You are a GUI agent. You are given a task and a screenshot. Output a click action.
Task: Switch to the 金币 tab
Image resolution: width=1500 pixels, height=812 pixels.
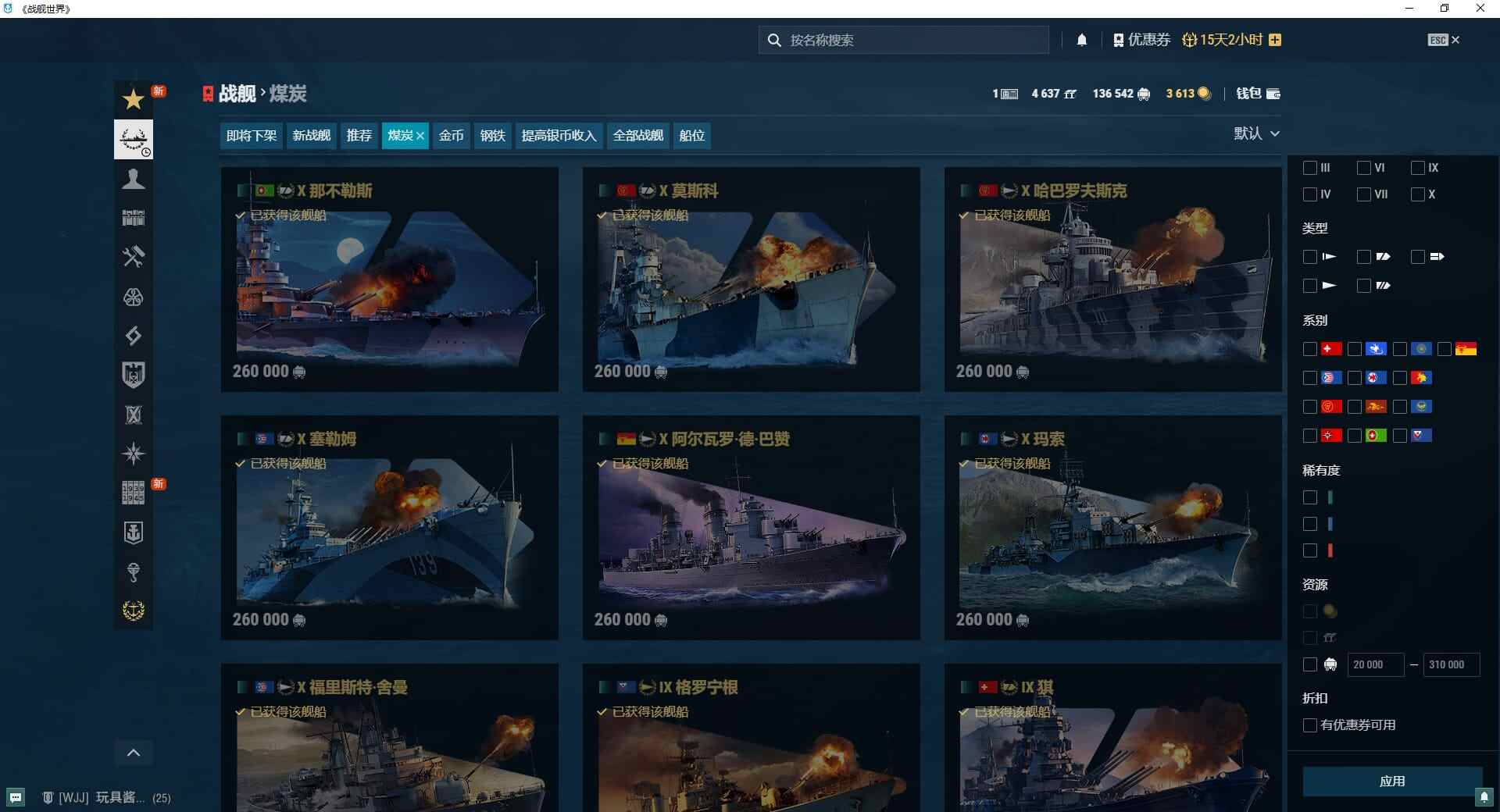[452, 135]
